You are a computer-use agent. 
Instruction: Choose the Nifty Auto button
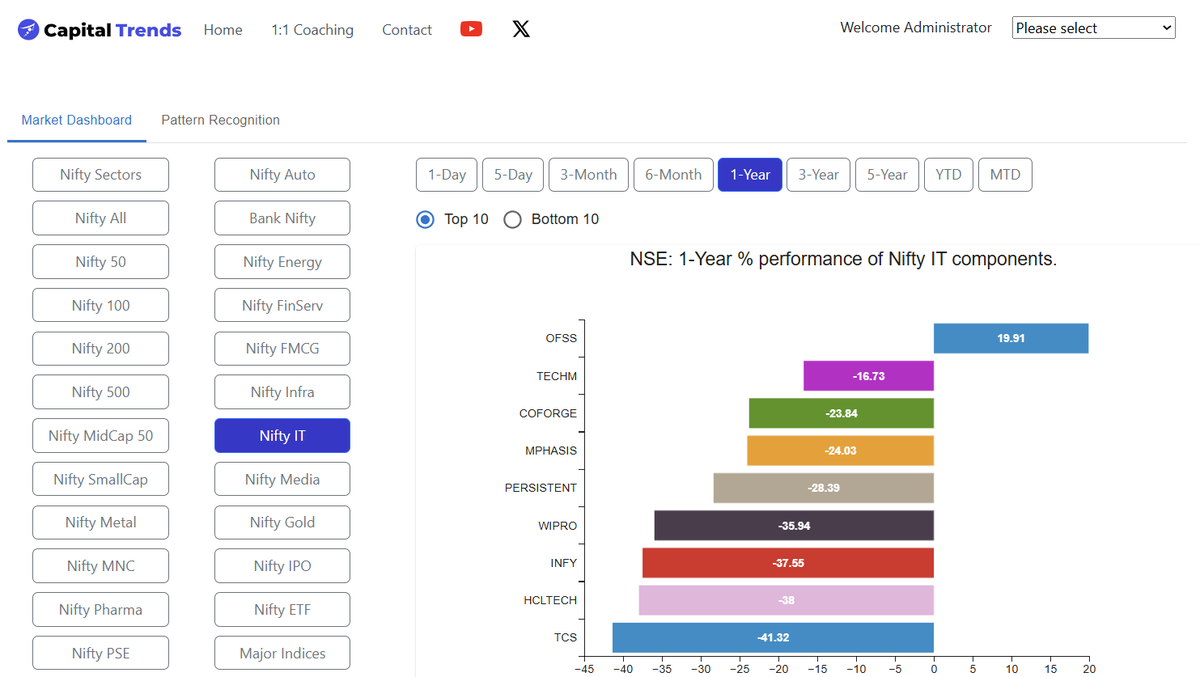point(282,175)
